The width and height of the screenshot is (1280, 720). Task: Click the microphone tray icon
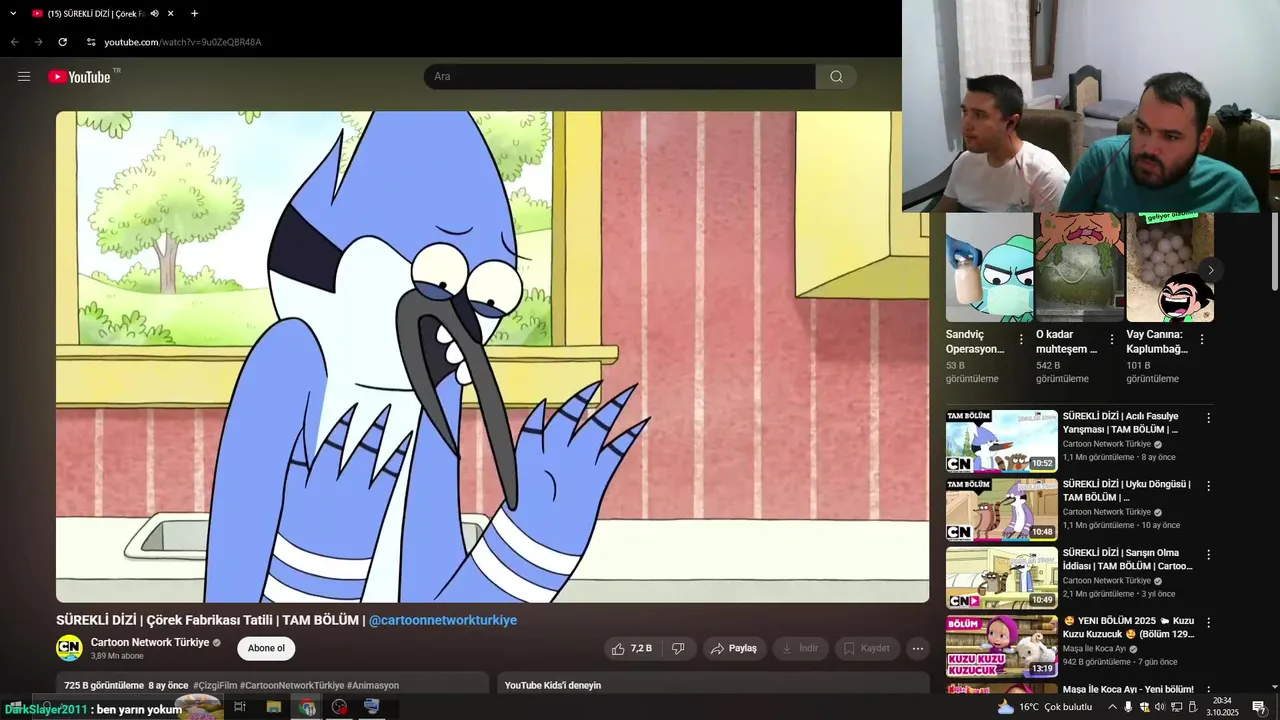tap(1128, 707)
